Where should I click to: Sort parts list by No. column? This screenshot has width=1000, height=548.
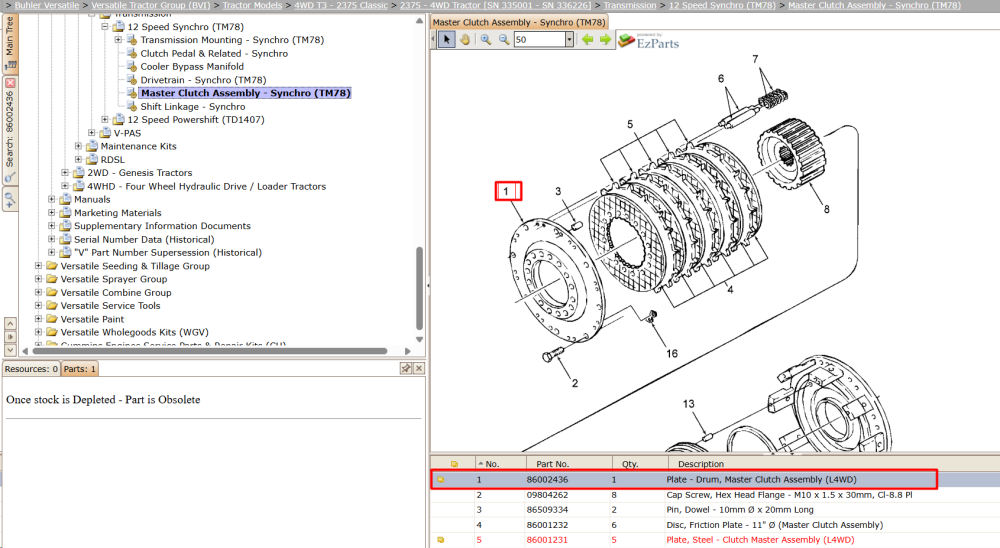pyautogui.click(x=501, y=464)
